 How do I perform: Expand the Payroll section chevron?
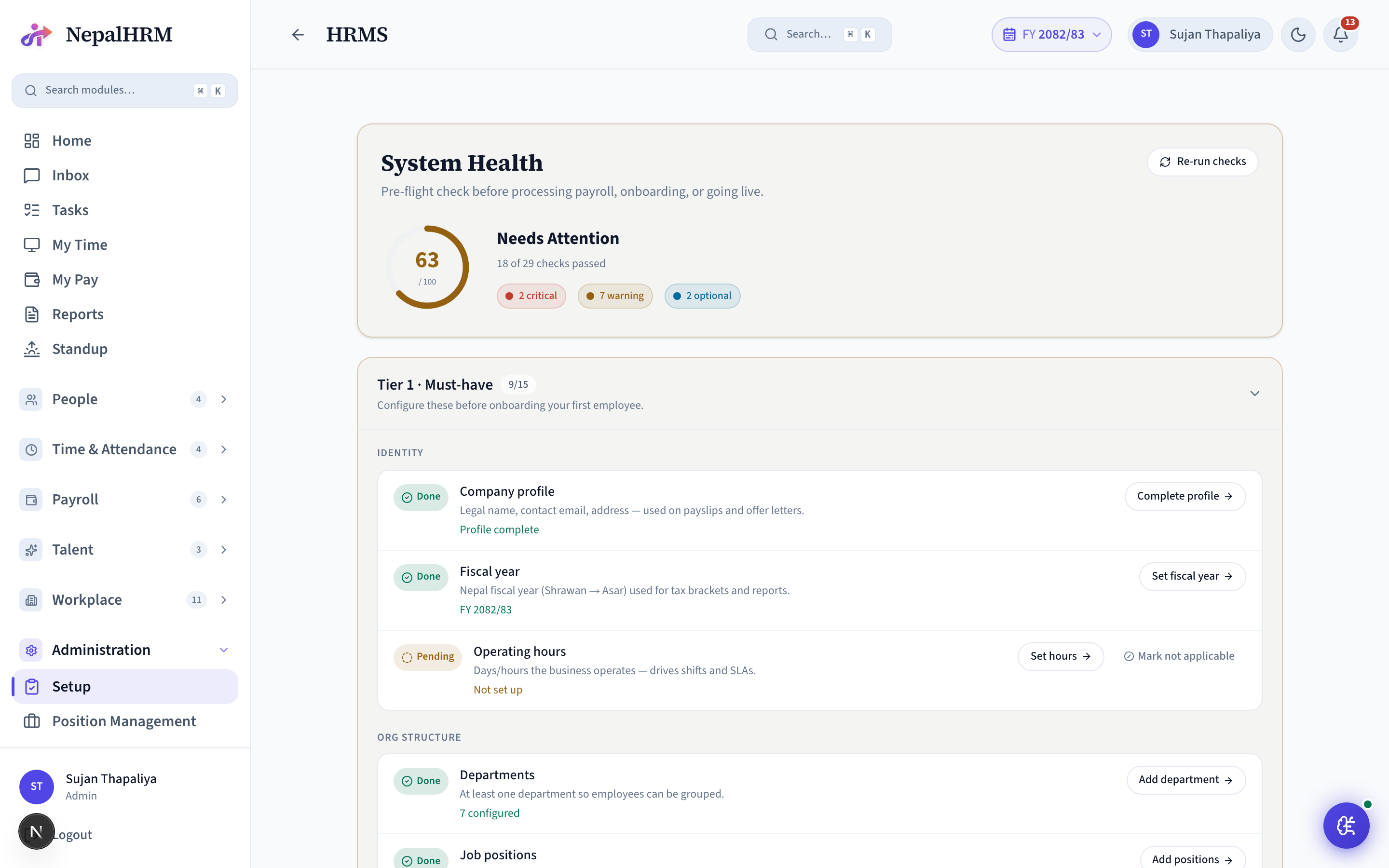[x=224, y=500]
